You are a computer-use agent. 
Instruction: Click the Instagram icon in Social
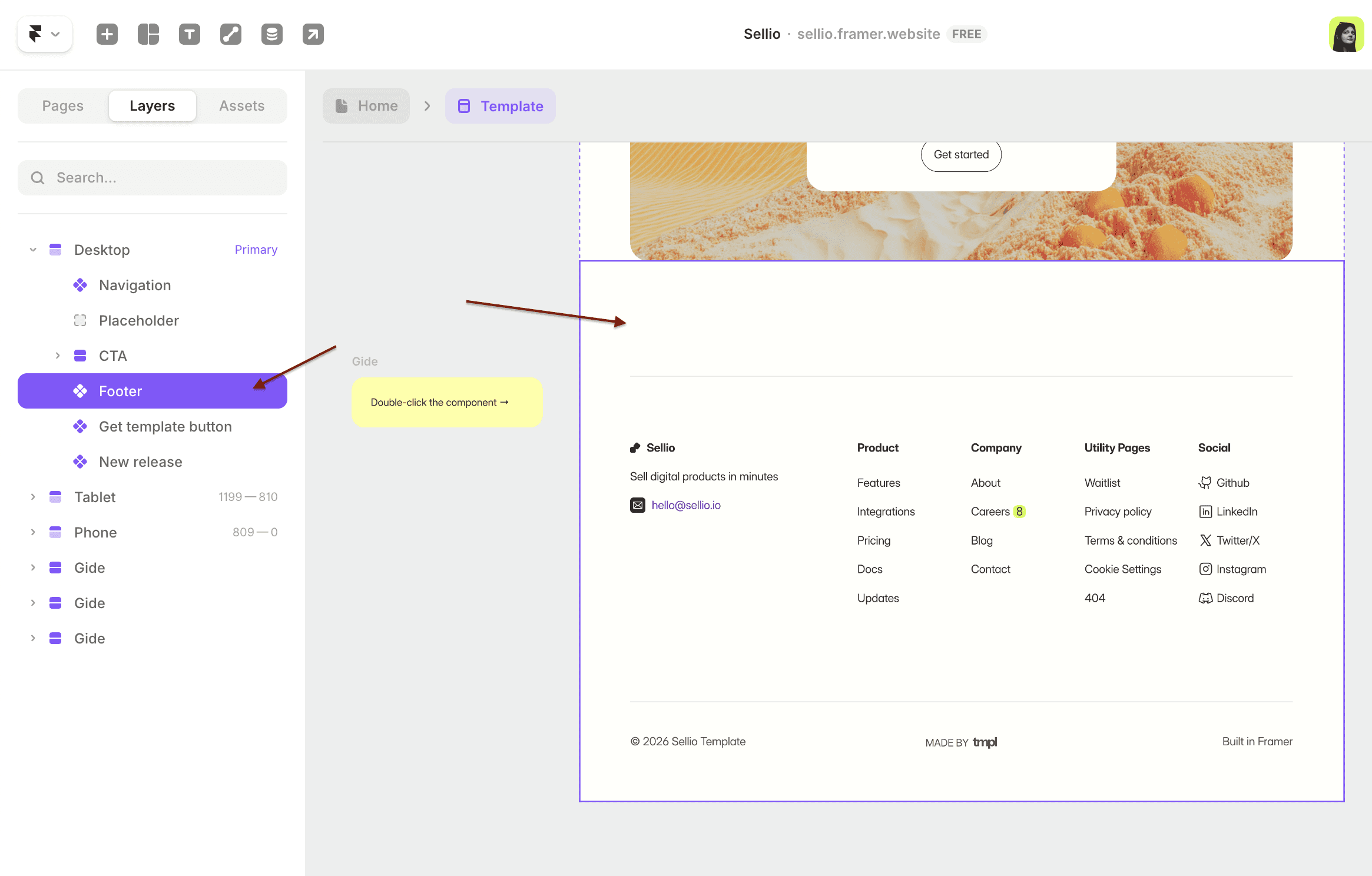pos(1205,569)
